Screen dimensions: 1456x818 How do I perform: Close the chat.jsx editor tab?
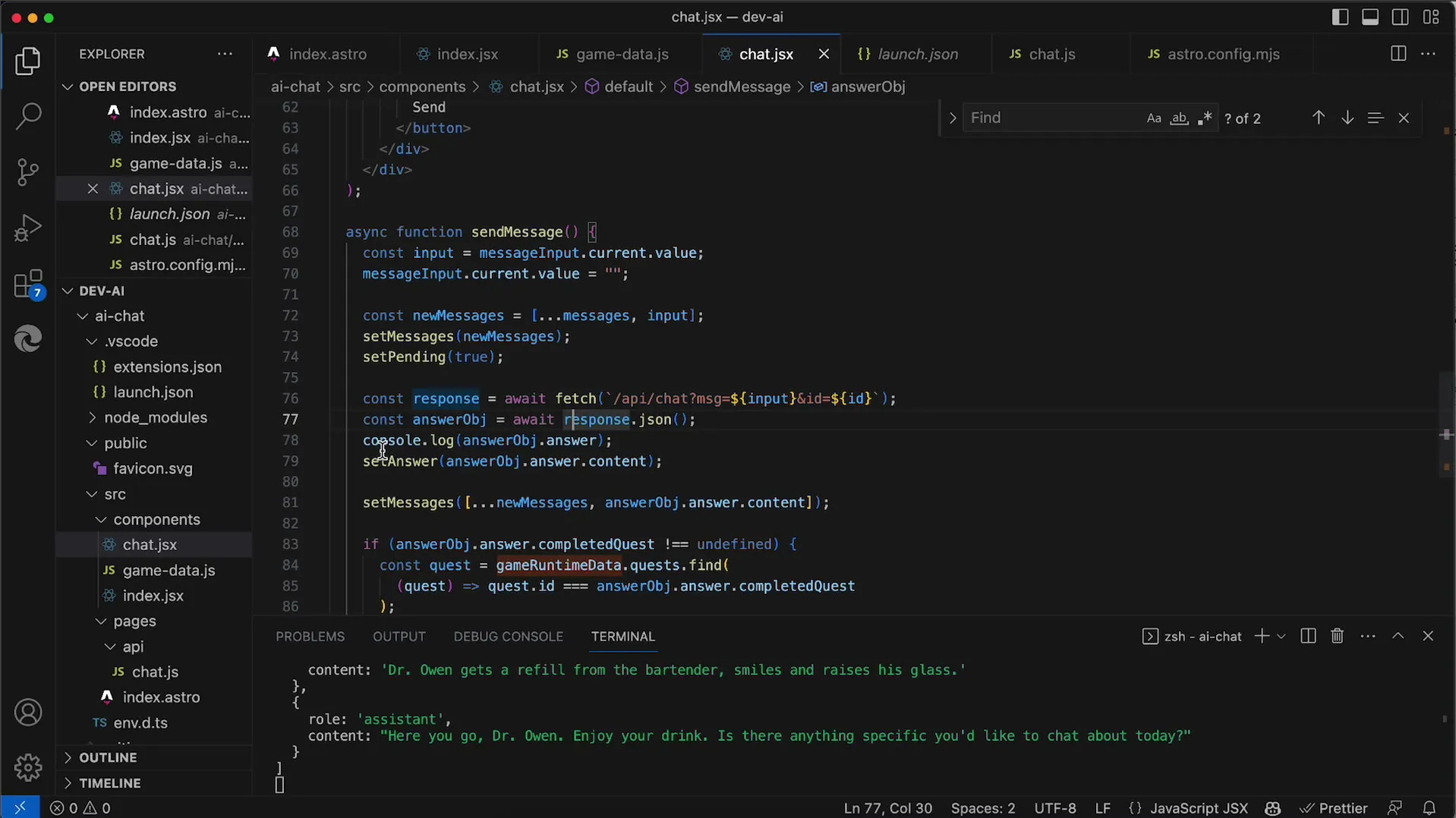[x=824, y=54]
